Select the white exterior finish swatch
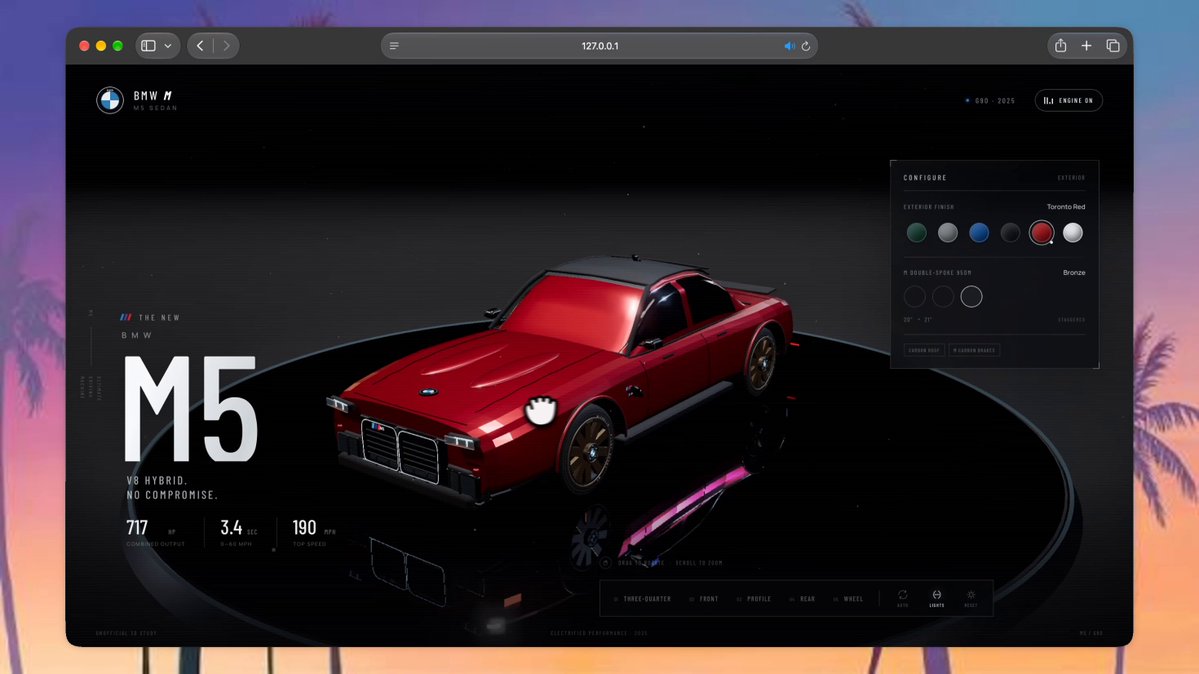This screenshot has height=674, width=1199. (x=1073, y=233)
